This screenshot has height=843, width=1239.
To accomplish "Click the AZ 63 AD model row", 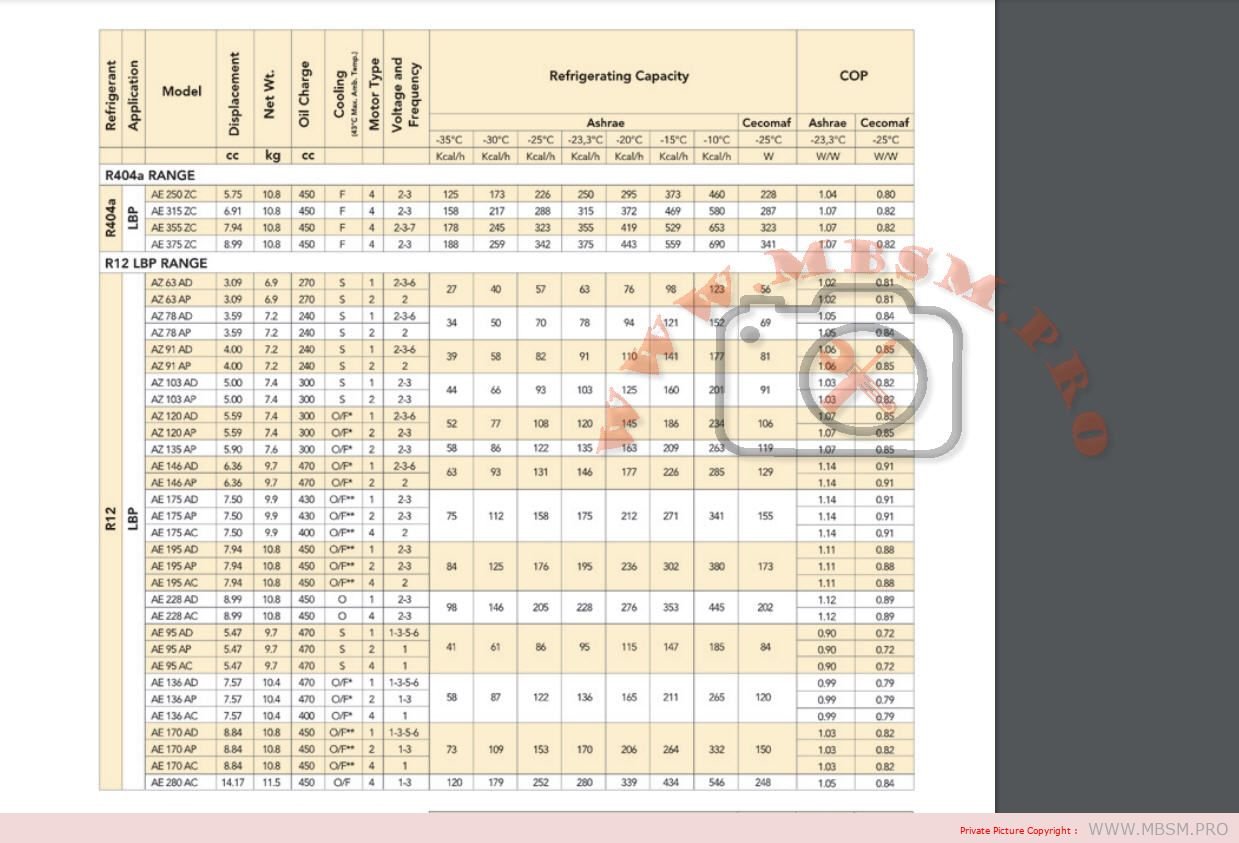I will 174,283.
